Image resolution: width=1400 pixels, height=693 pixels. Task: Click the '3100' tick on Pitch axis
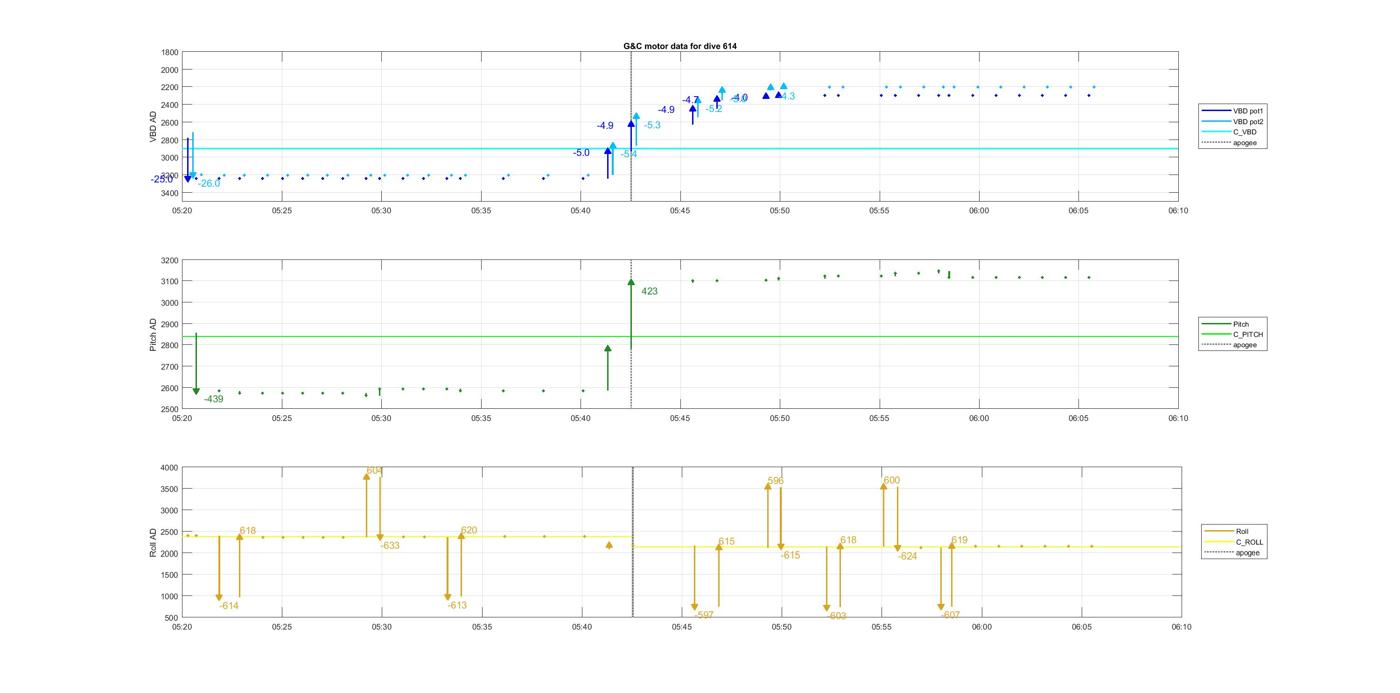[170, 282]
